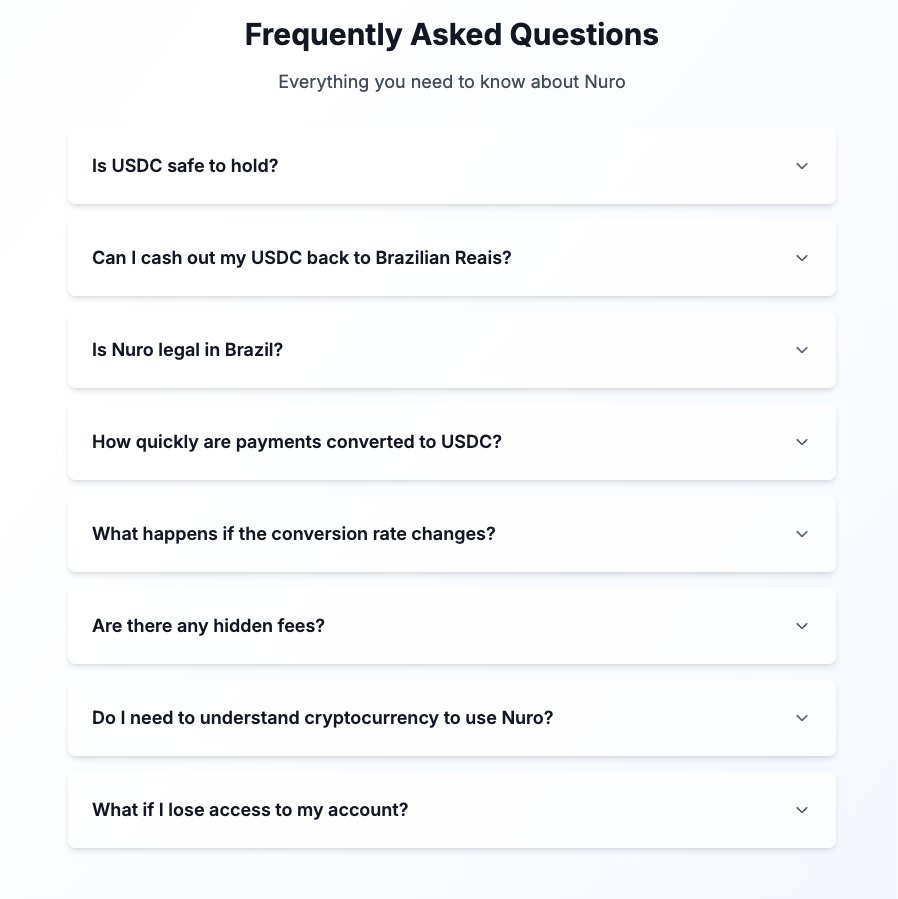Click the chevron on the payment conversion question
The width and height of the screenshot is (898, 899).
click(801, 442)
